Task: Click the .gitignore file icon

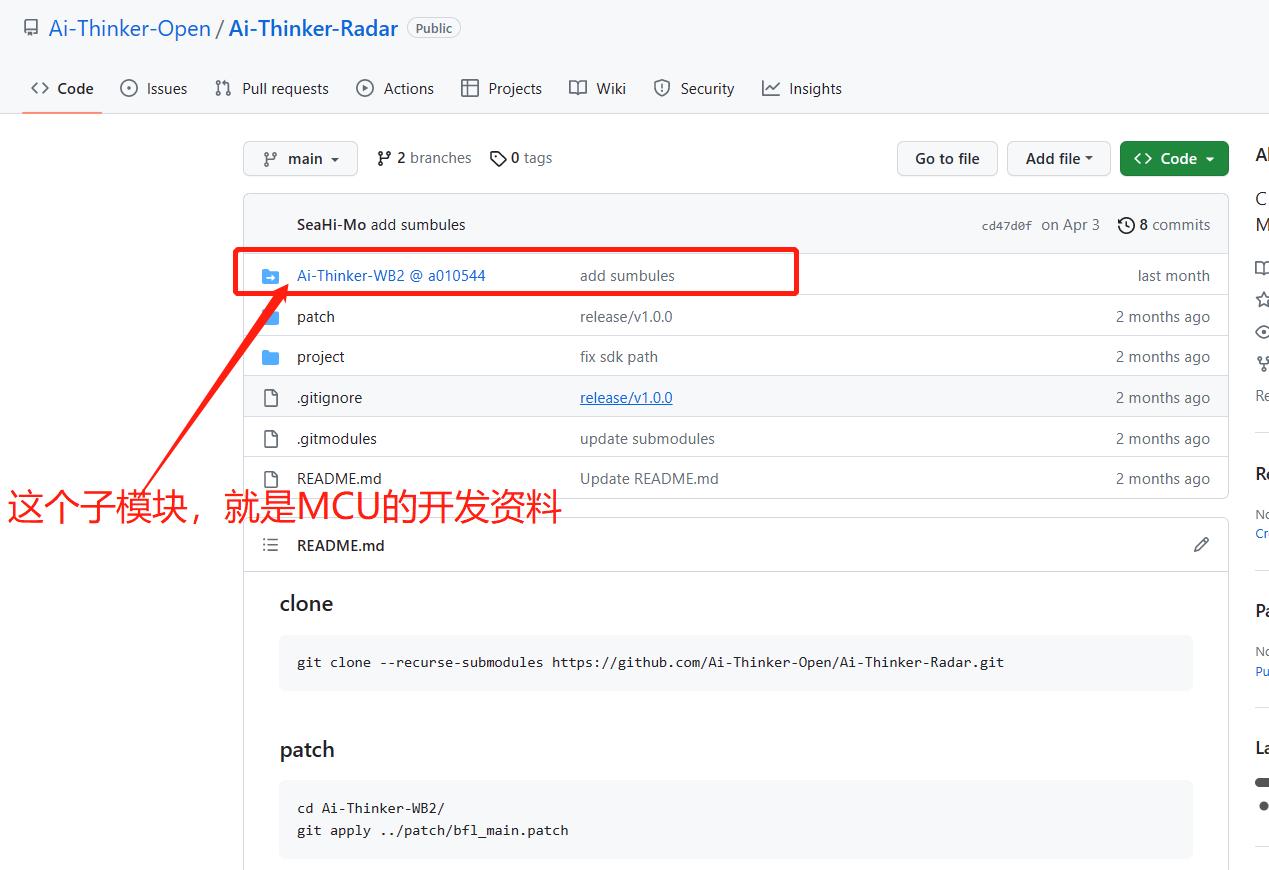Action: point(270,398)
